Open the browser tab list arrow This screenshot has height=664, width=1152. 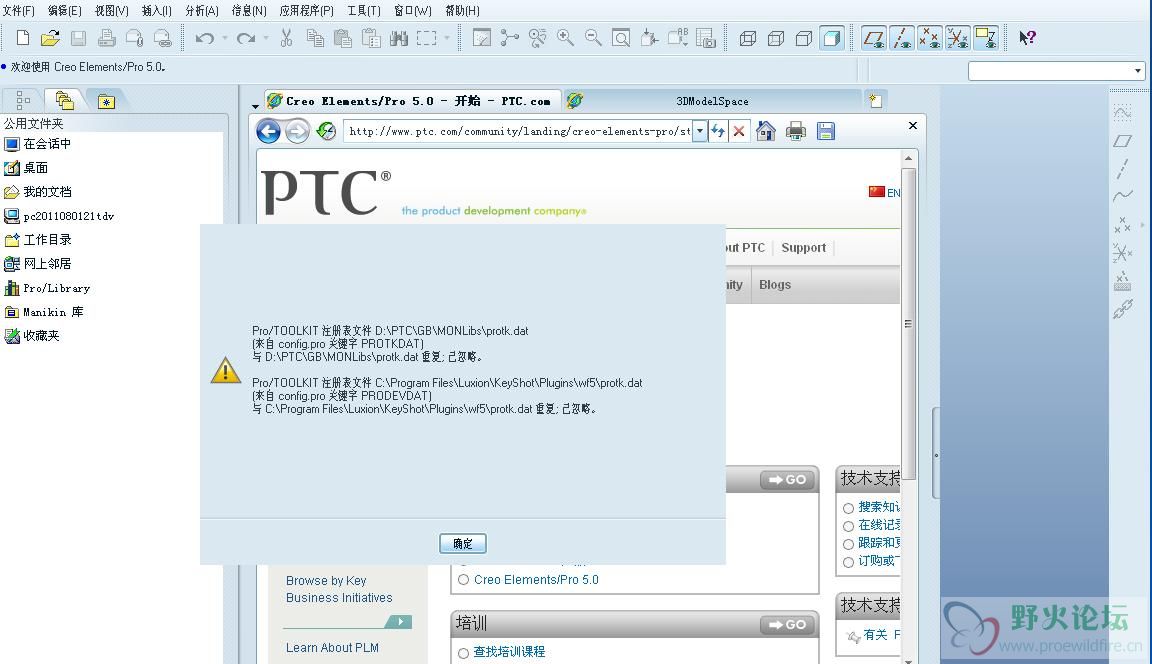point(256,106)
